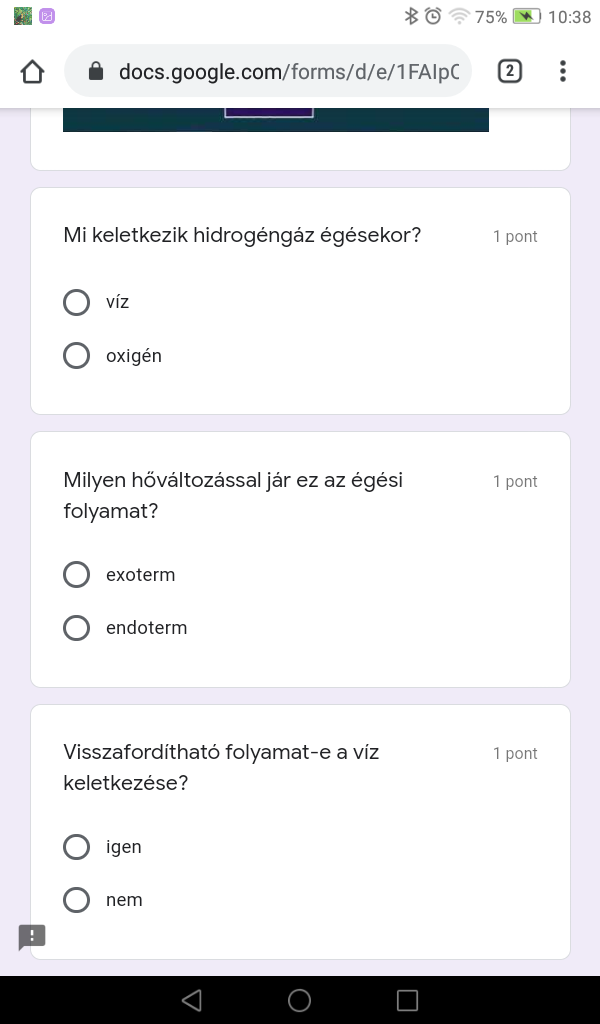The image size is (600, 1024).
Task: Mark "igen" as the answer
Action: point(77,847)
